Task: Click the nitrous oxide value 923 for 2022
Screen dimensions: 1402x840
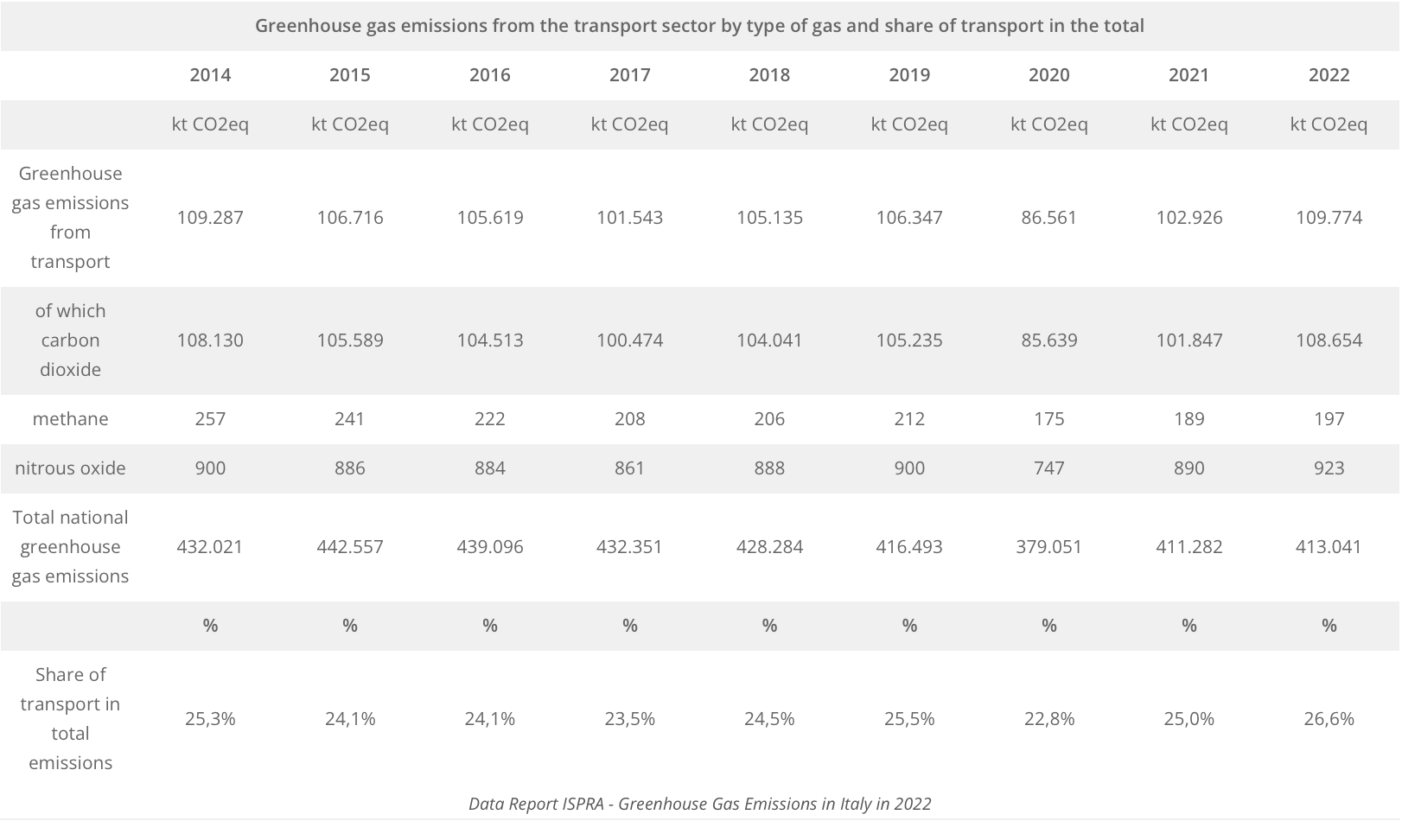Action: click(1329, 468)
